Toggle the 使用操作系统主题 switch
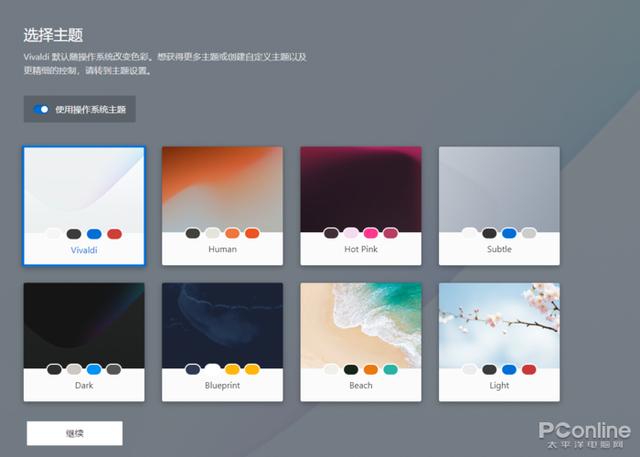Image resolution: width=640 pixels, height=457 pixels. coord(41,109)
